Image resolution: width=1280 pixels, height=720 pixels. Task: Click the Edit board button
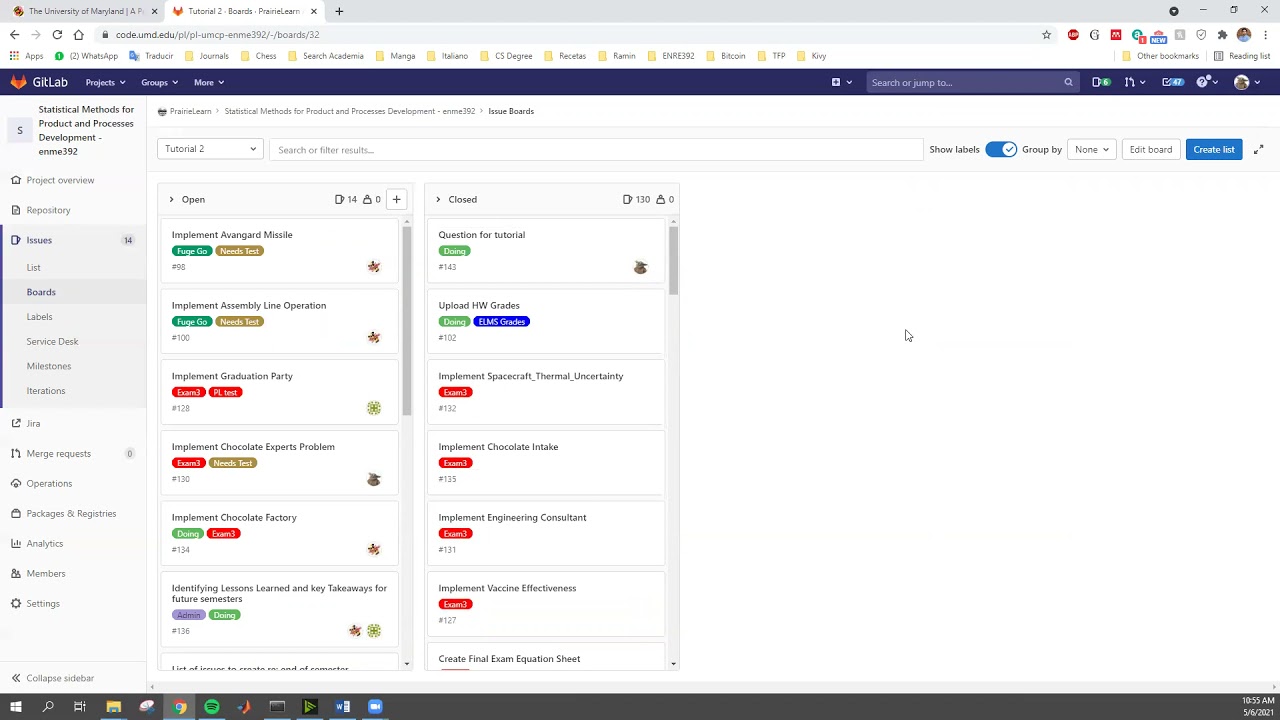click(x=1151, y=149)
